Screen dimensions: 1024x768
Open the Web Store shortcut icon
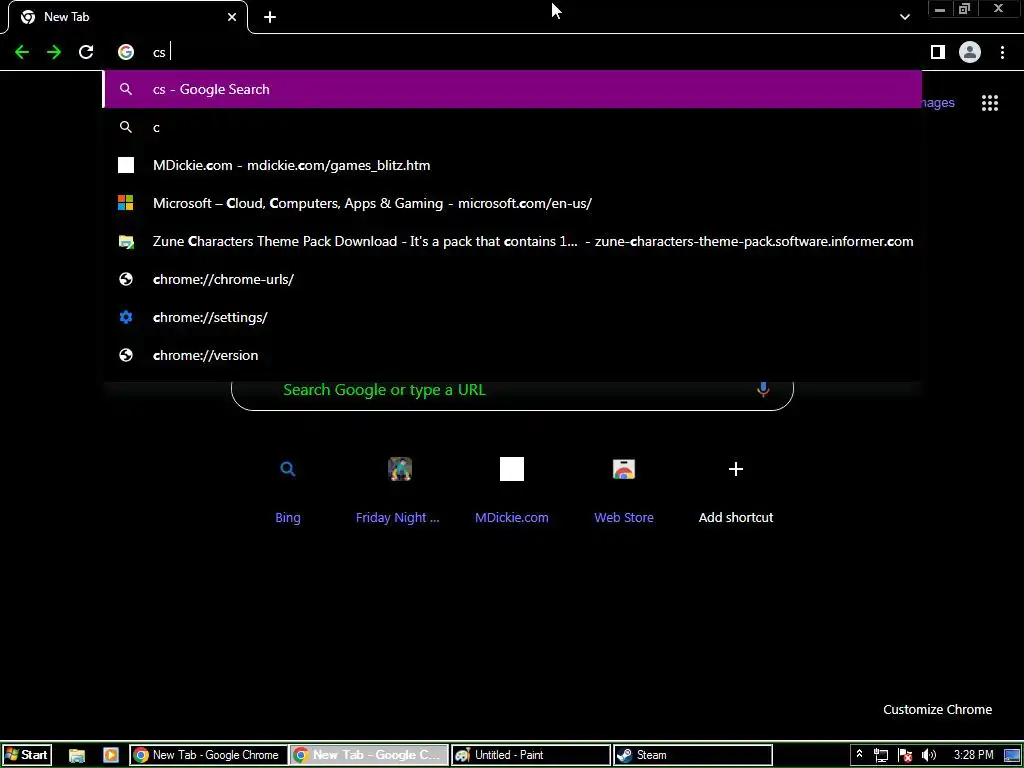[x=624, y=469]
